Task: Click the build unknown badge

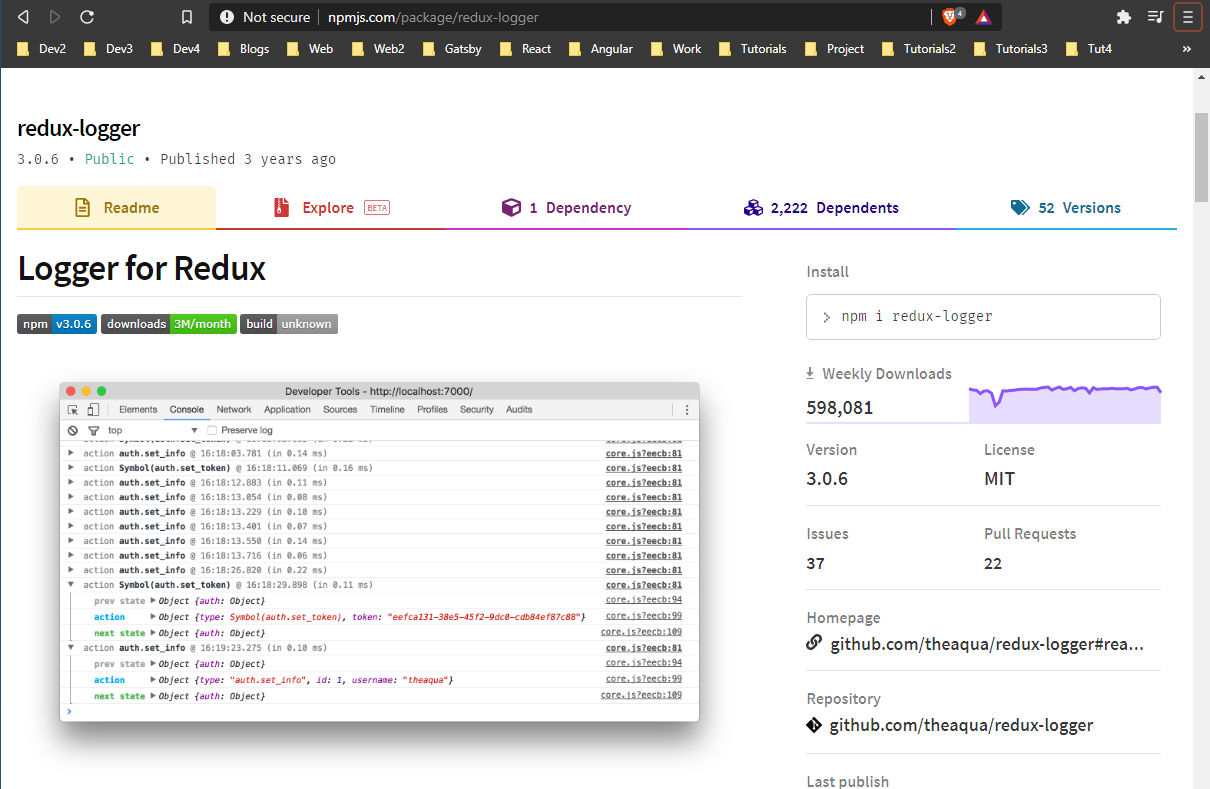Action: tap(289, 324)
